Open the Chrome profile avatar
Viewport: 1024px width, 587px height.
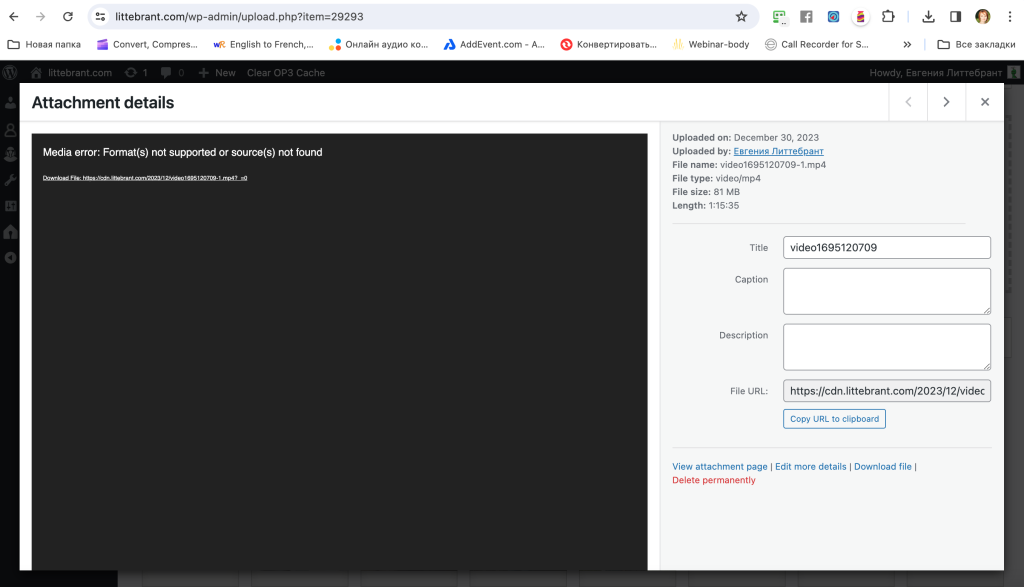coord(983,17)
